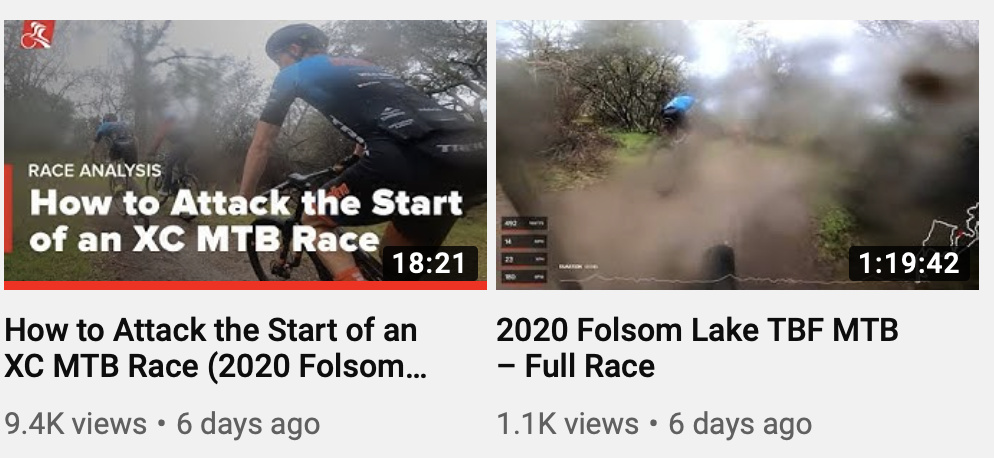Open the Full Race muddy lens thumbnail

click(737, 155)
